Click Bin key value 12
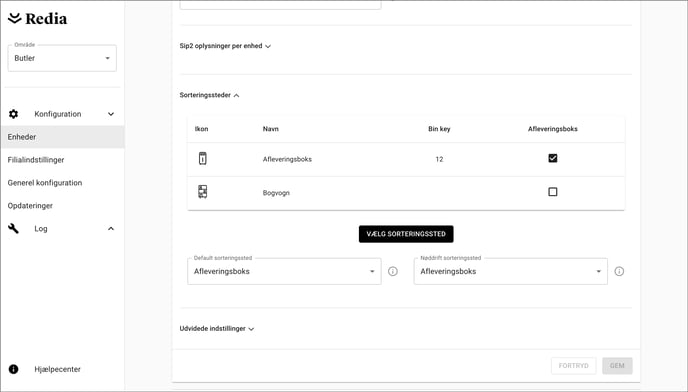The height and width of the screenshot is (392, 688). click(439, 159)
